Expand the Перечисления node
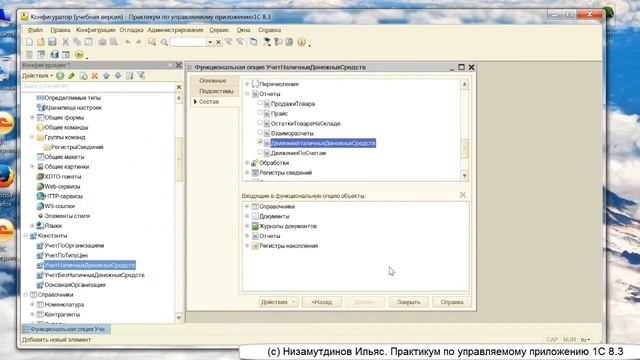Image resolution: width=640 pixels, height=360 pixels. coord(247,84)
